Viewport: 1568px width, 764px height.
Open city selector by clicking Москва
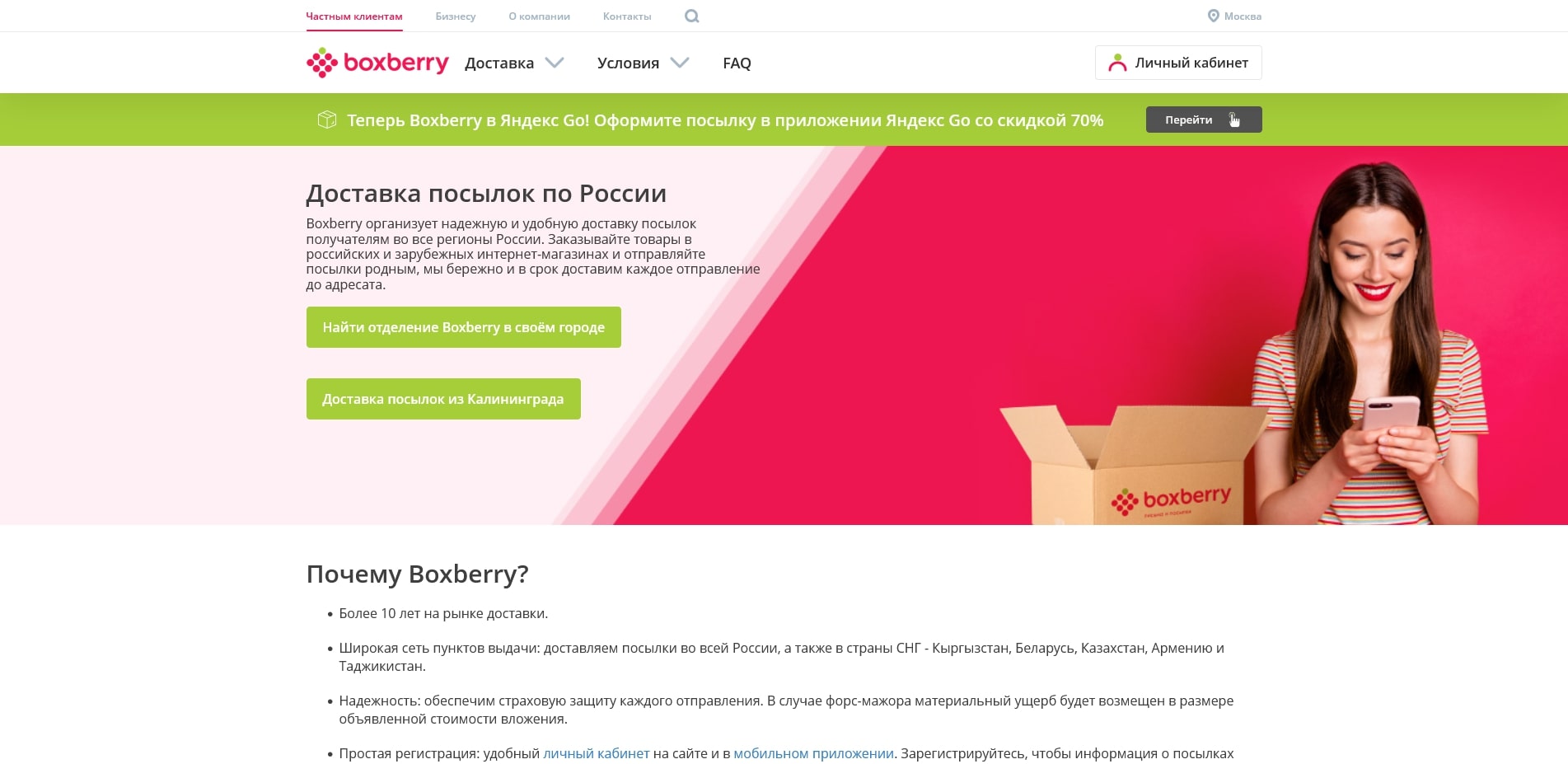(x=1243, y=16)
